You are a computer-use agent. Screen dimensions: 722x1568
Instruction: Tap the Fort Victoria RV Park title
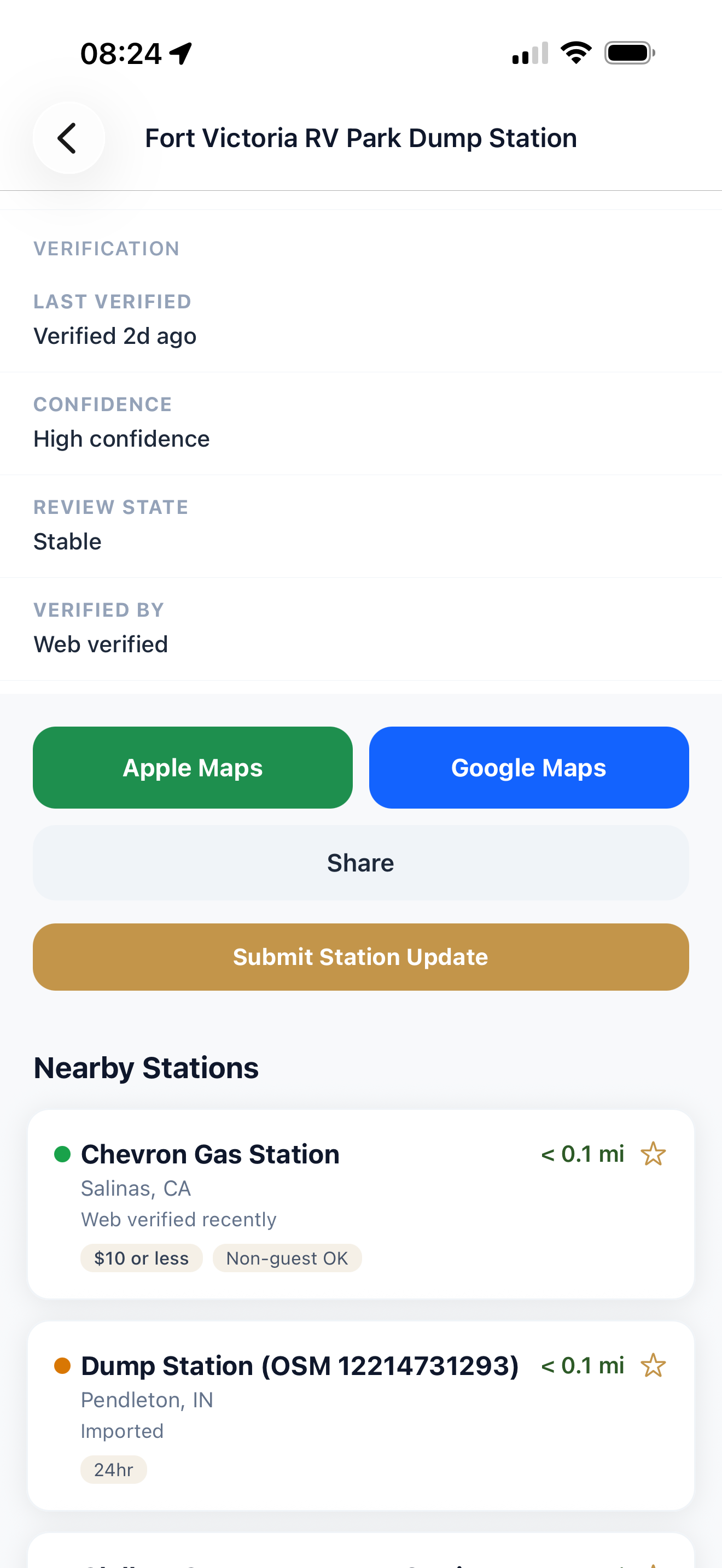[x=361, y=138]
